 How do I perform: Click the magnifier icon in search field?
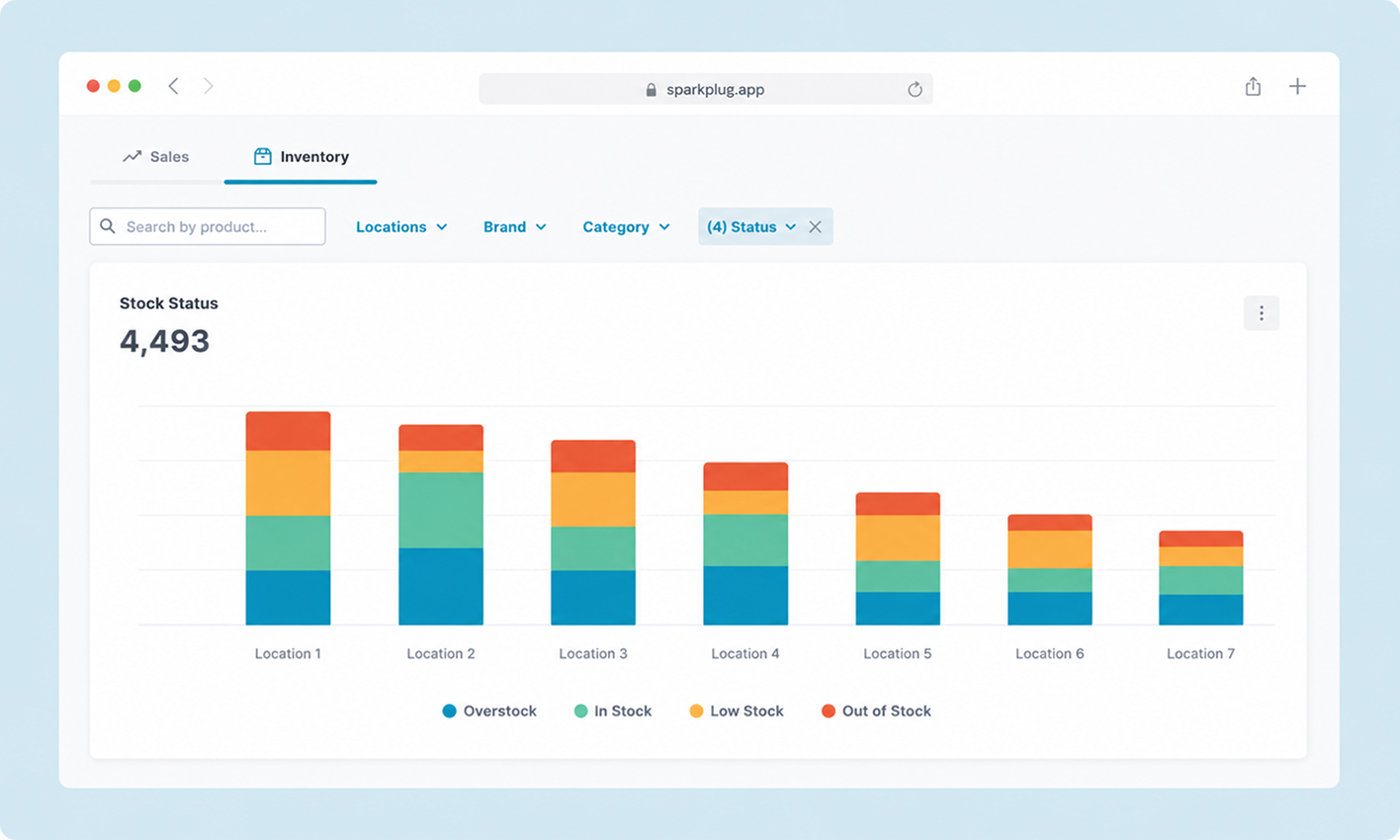pos(108,226)
